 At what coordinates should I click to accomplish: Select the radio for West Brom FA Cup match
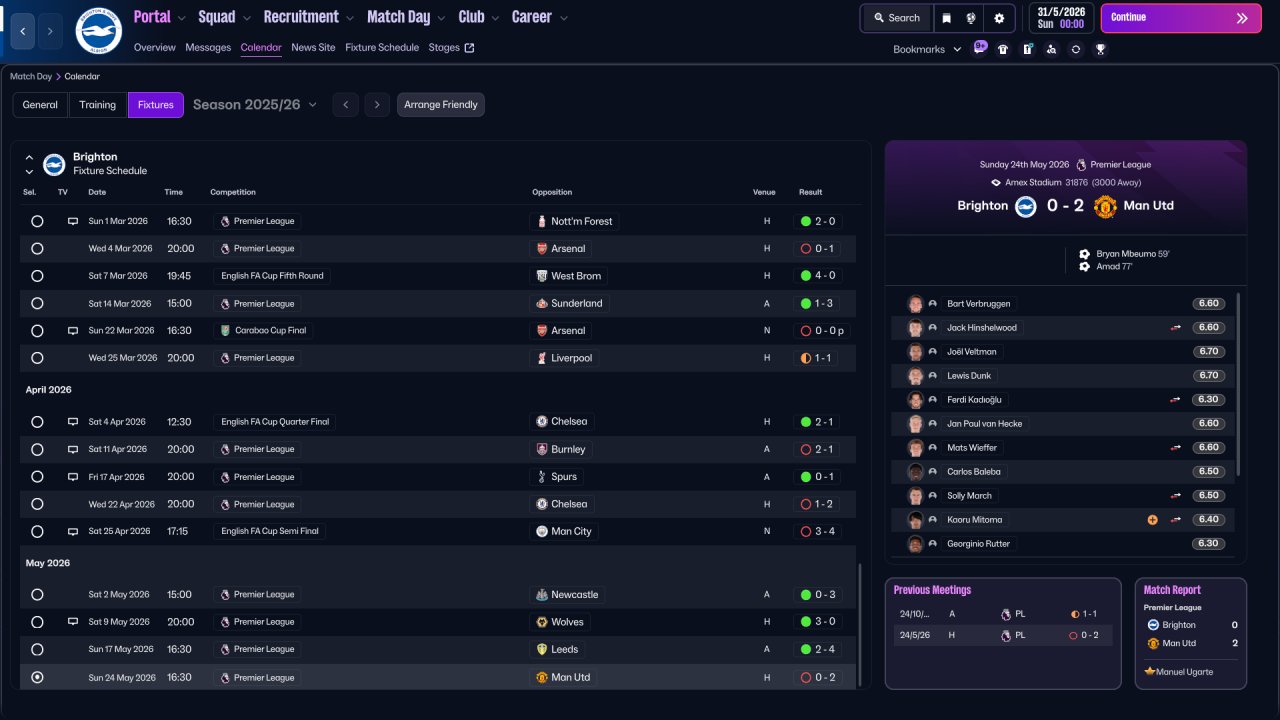37,276
